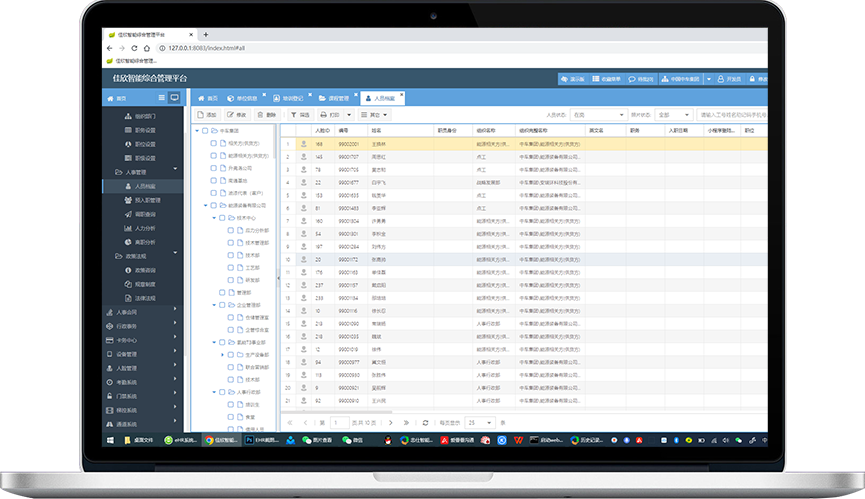
Task: Open the 人员状态 dropdown showing 在岗
Action: (x=598, y=115)
